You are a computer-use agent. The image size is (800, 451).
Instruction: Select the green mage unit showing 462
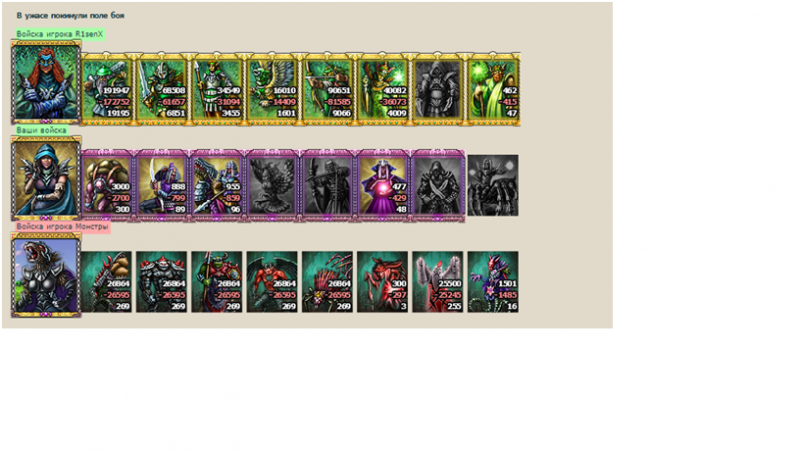493,89
